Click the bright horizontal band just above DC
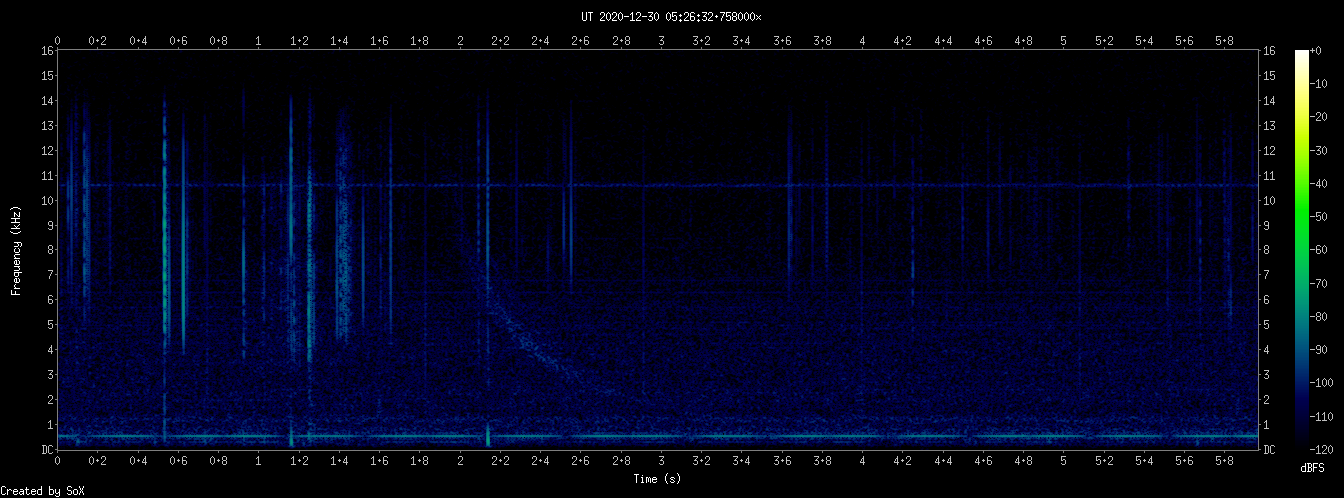 tap(700, 437)
